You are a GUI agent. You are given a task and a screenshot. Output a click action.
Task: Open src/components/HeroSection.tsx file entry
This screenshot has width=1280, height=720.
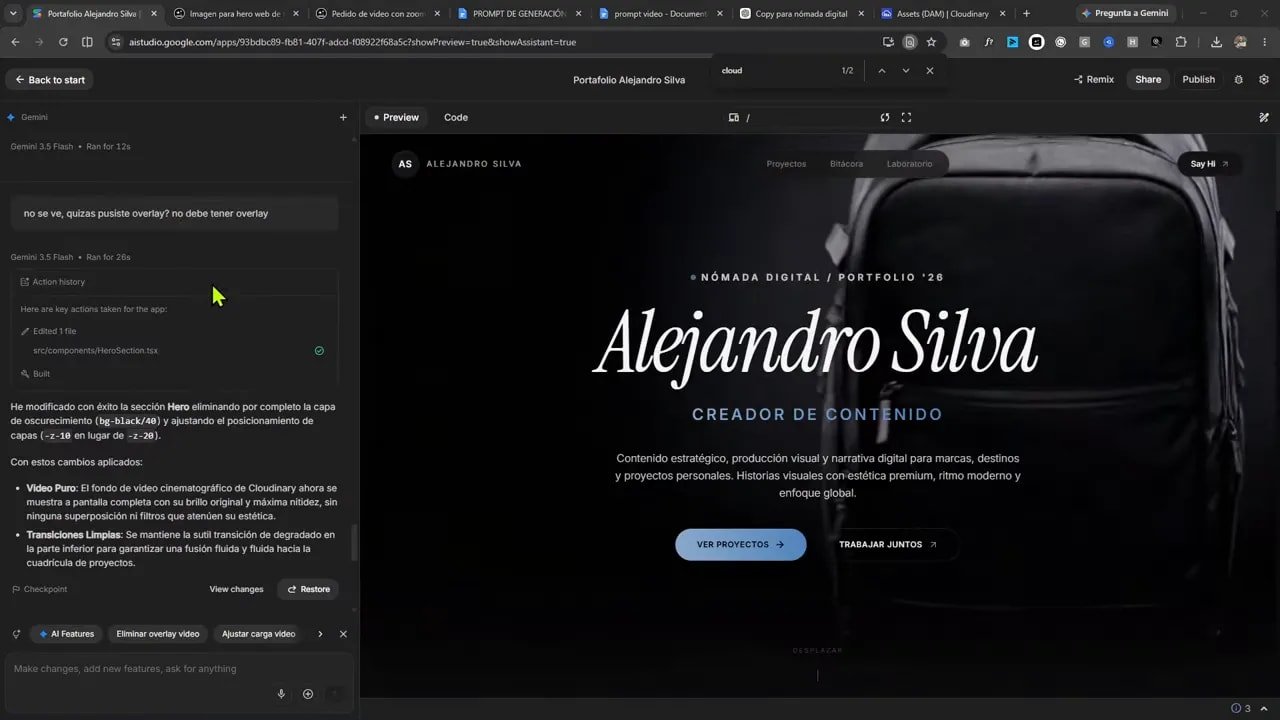[96, 351]
